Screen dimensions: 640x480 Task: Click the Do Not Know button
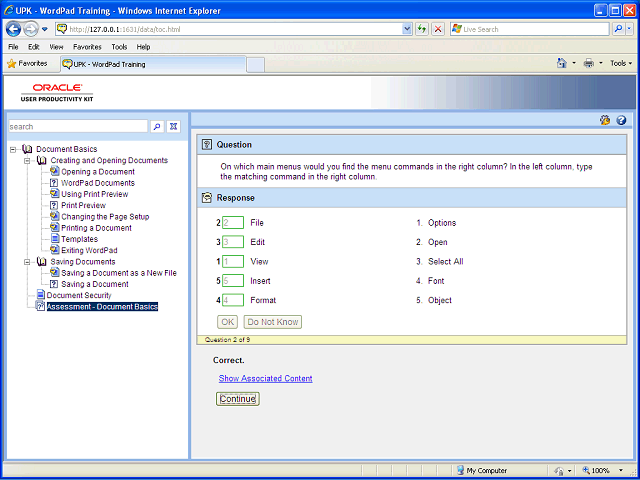(x=273, y=322)
